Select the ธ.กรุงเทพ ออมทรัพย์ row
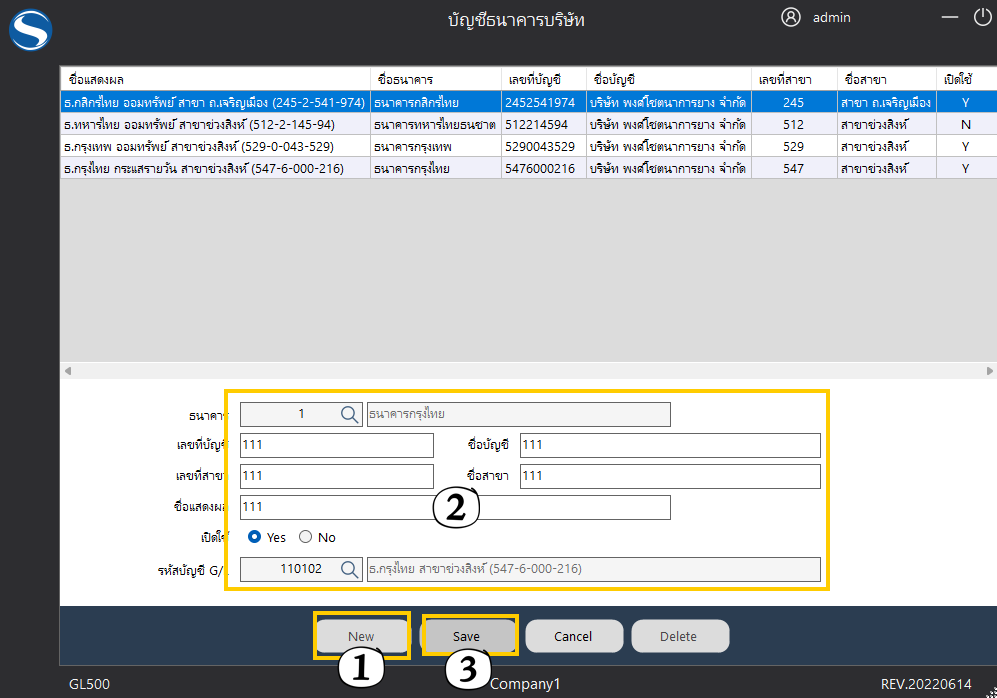The height and width of the screenshot is (698, 997). [x=215, y=146]
